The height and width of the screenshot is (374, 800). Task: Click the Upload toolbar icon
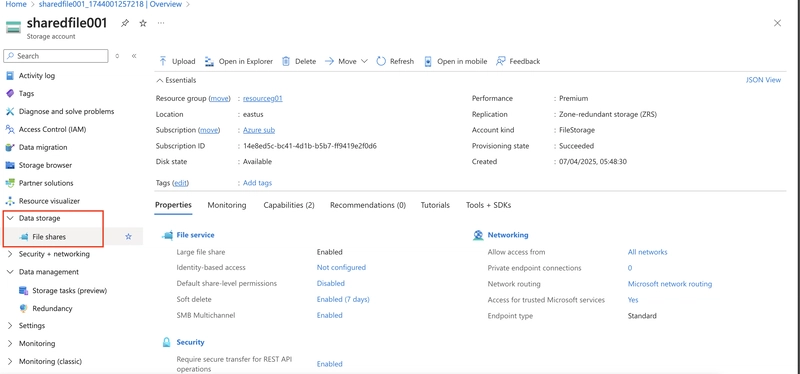click(163, 61)
